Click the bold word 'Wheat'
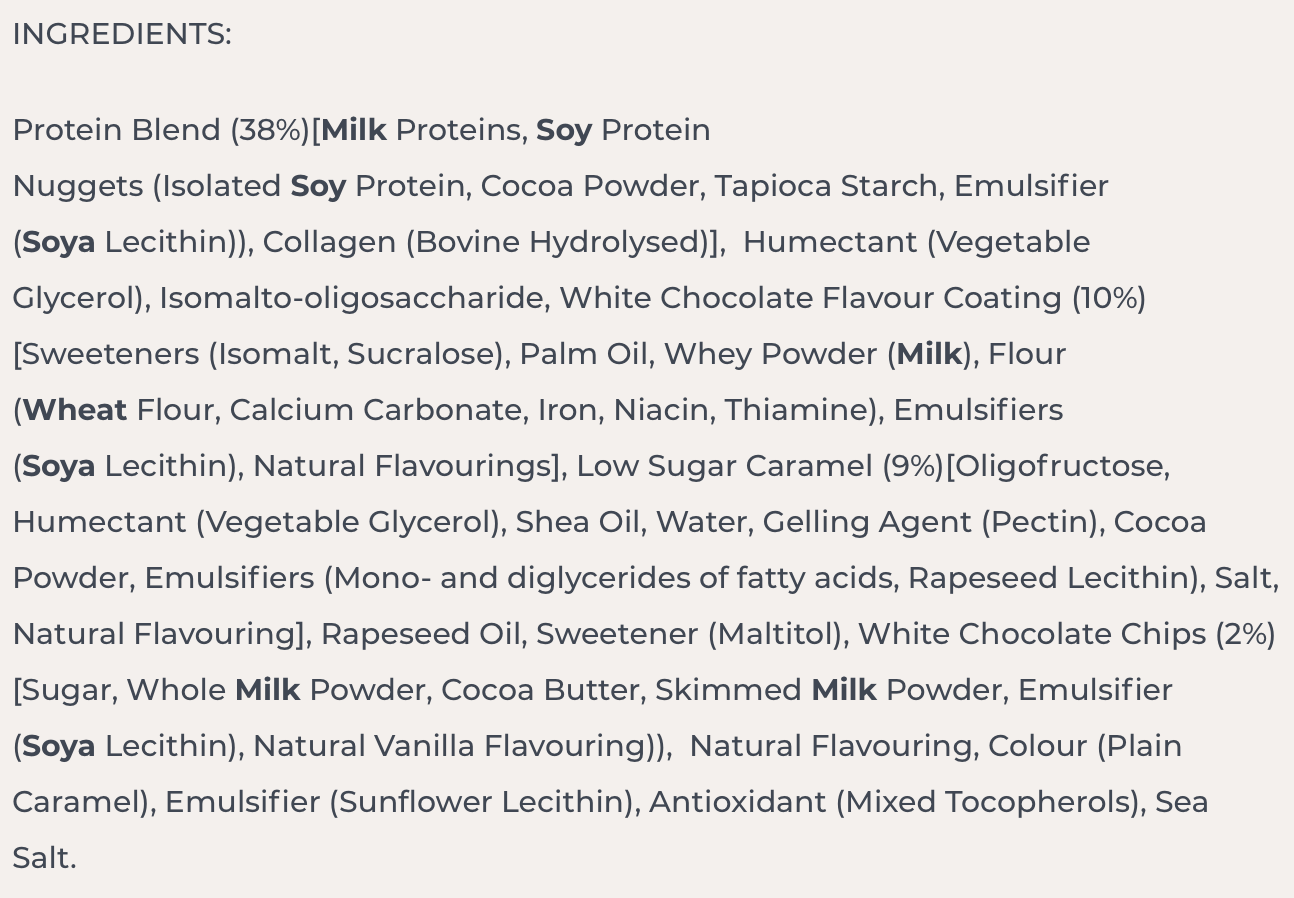This screenshot has width=1294, height=898. (75, 411)
